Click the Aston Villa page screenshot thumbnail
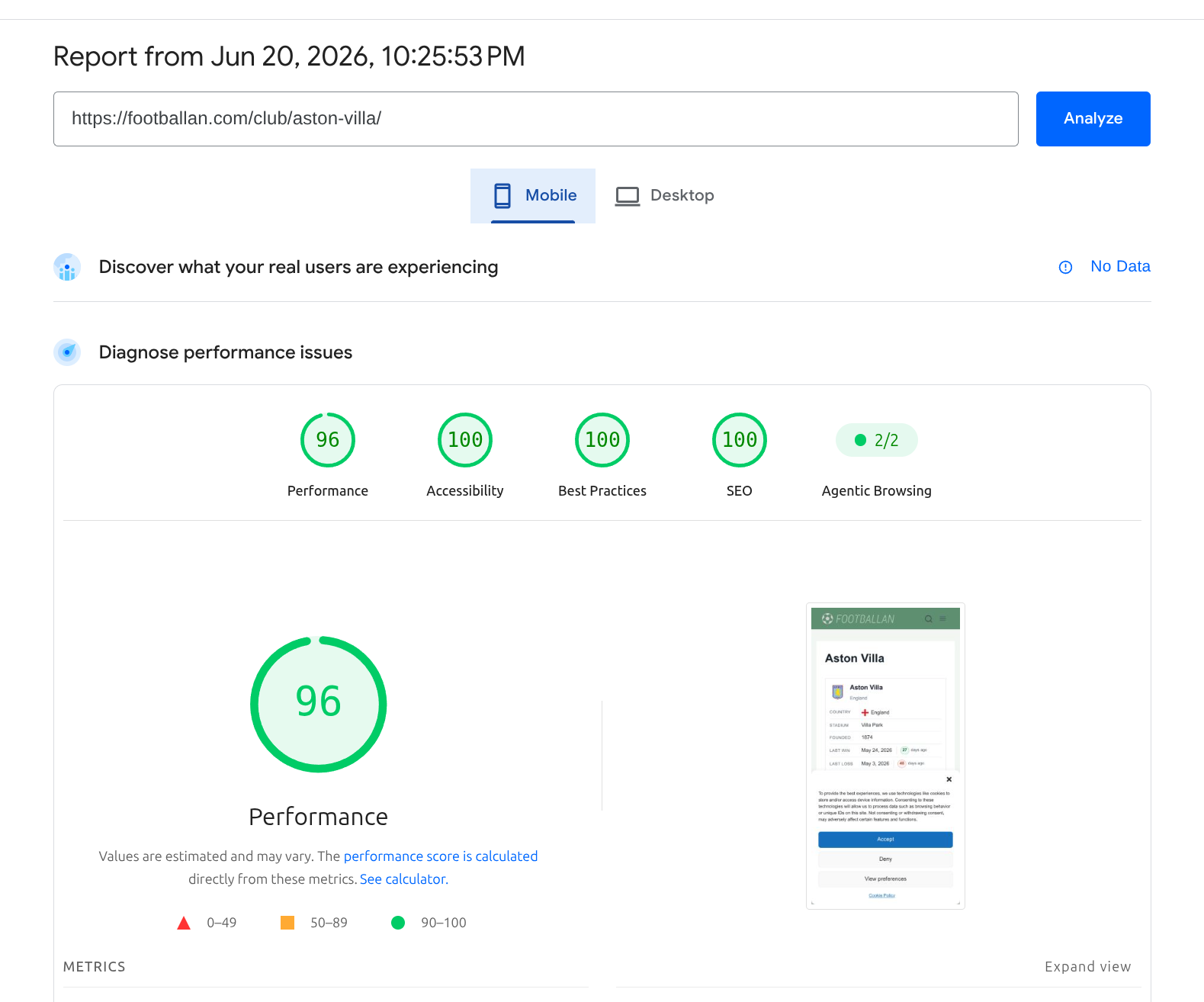The width and height of the screenshot is (1204, 1002). (885, 756)
